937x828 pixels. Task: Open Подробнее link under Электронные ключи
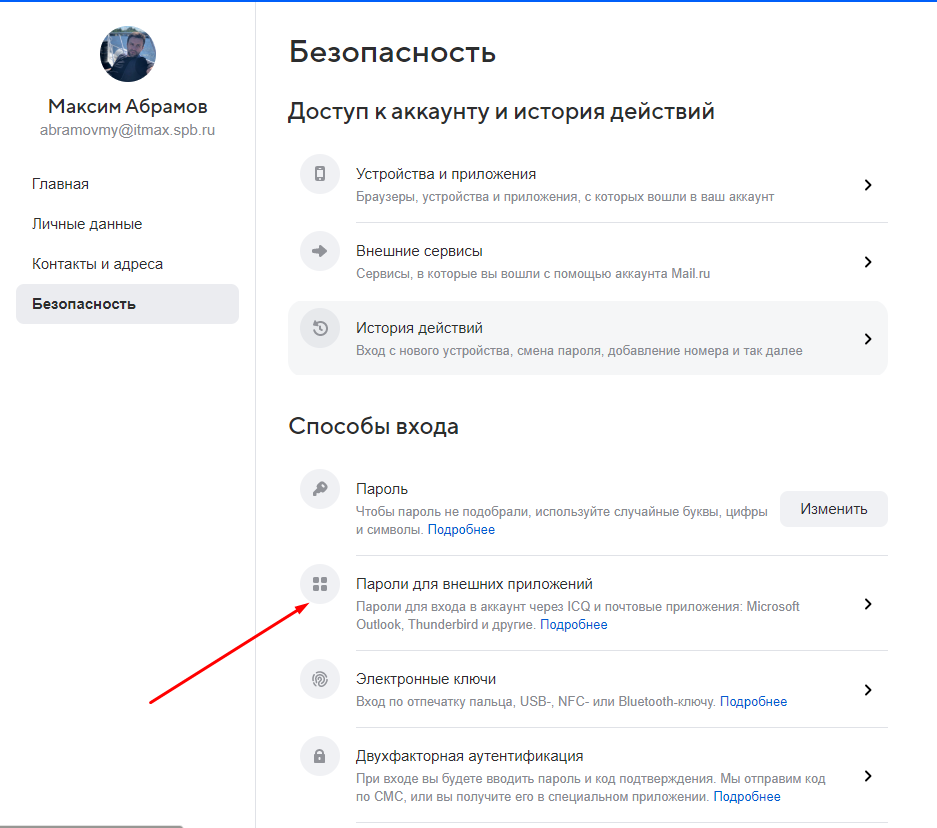point(754,702)
